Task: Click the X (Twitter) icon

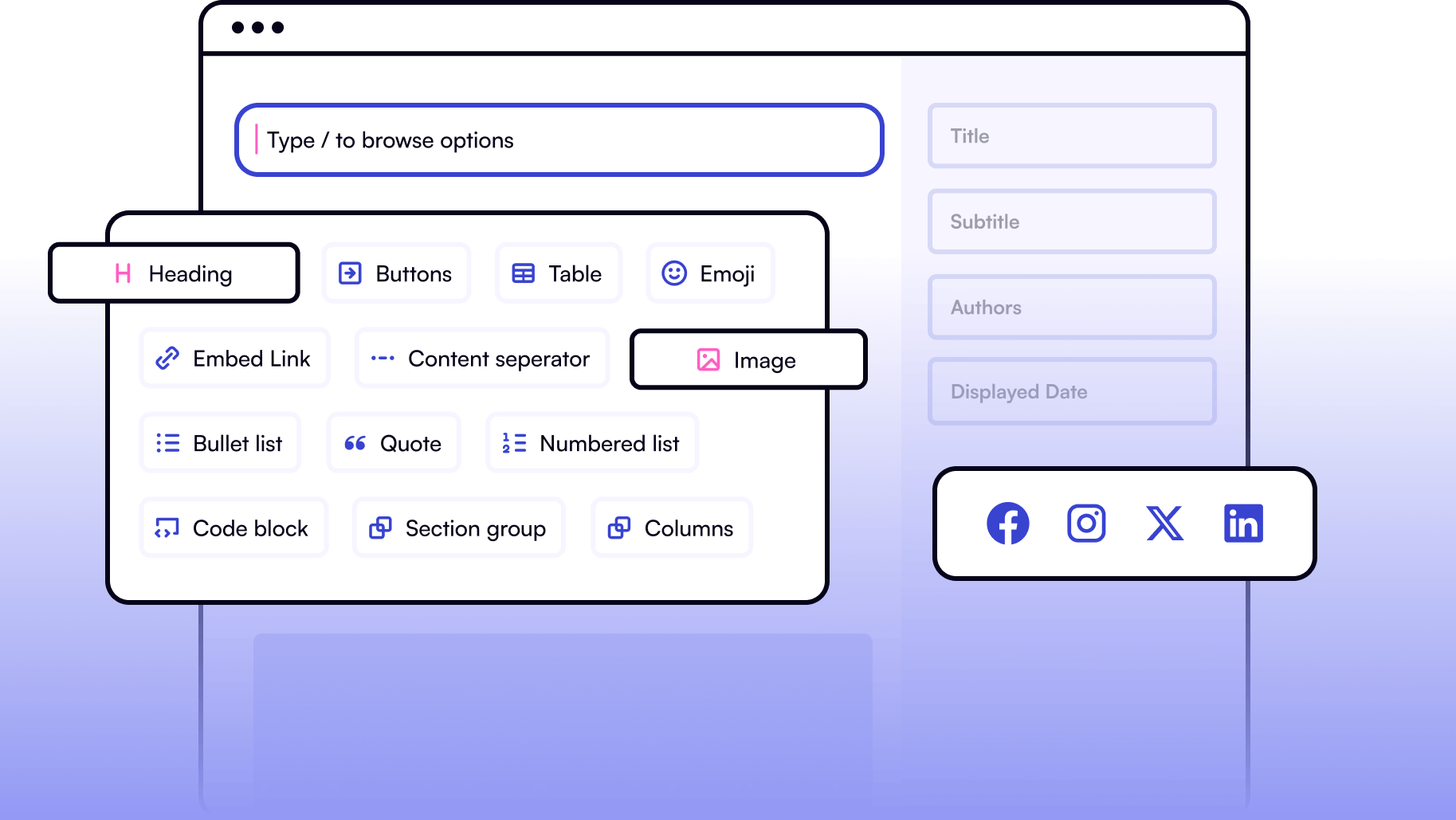Action: pos(1164,524)
